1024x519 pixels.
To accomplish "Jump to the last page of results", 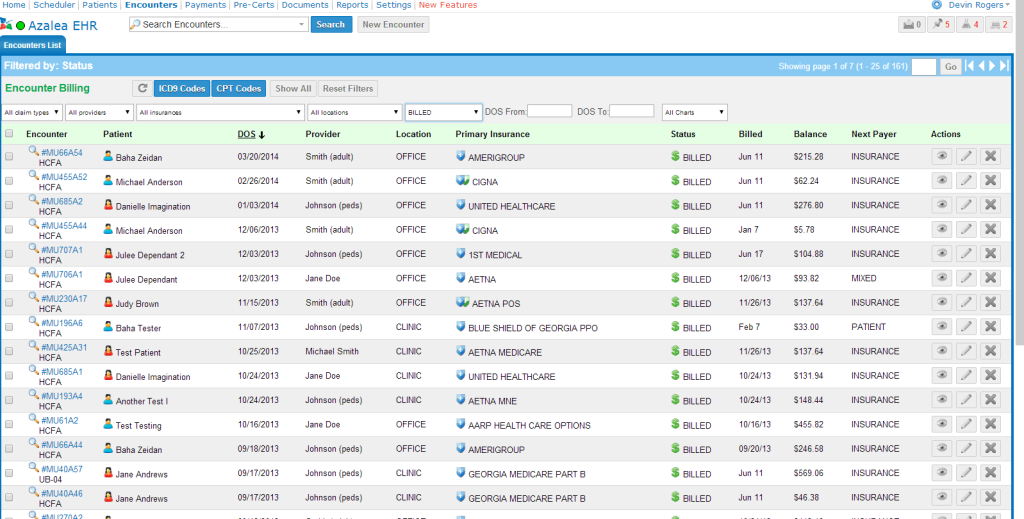I will pos(1004,66).
